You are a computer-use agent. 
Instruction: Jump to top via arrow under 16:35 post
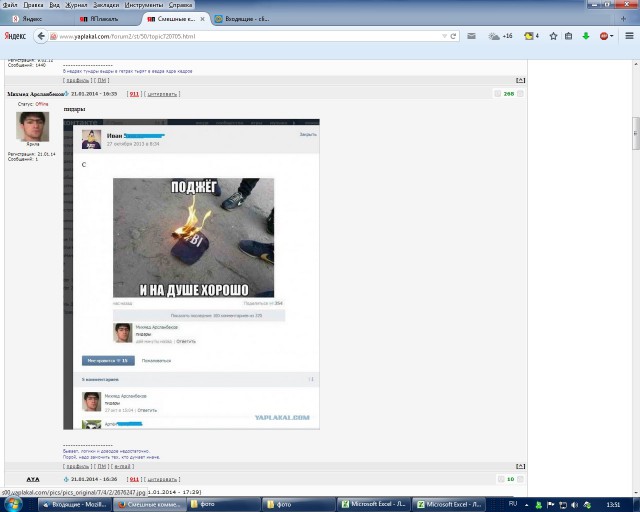[520, 466]
